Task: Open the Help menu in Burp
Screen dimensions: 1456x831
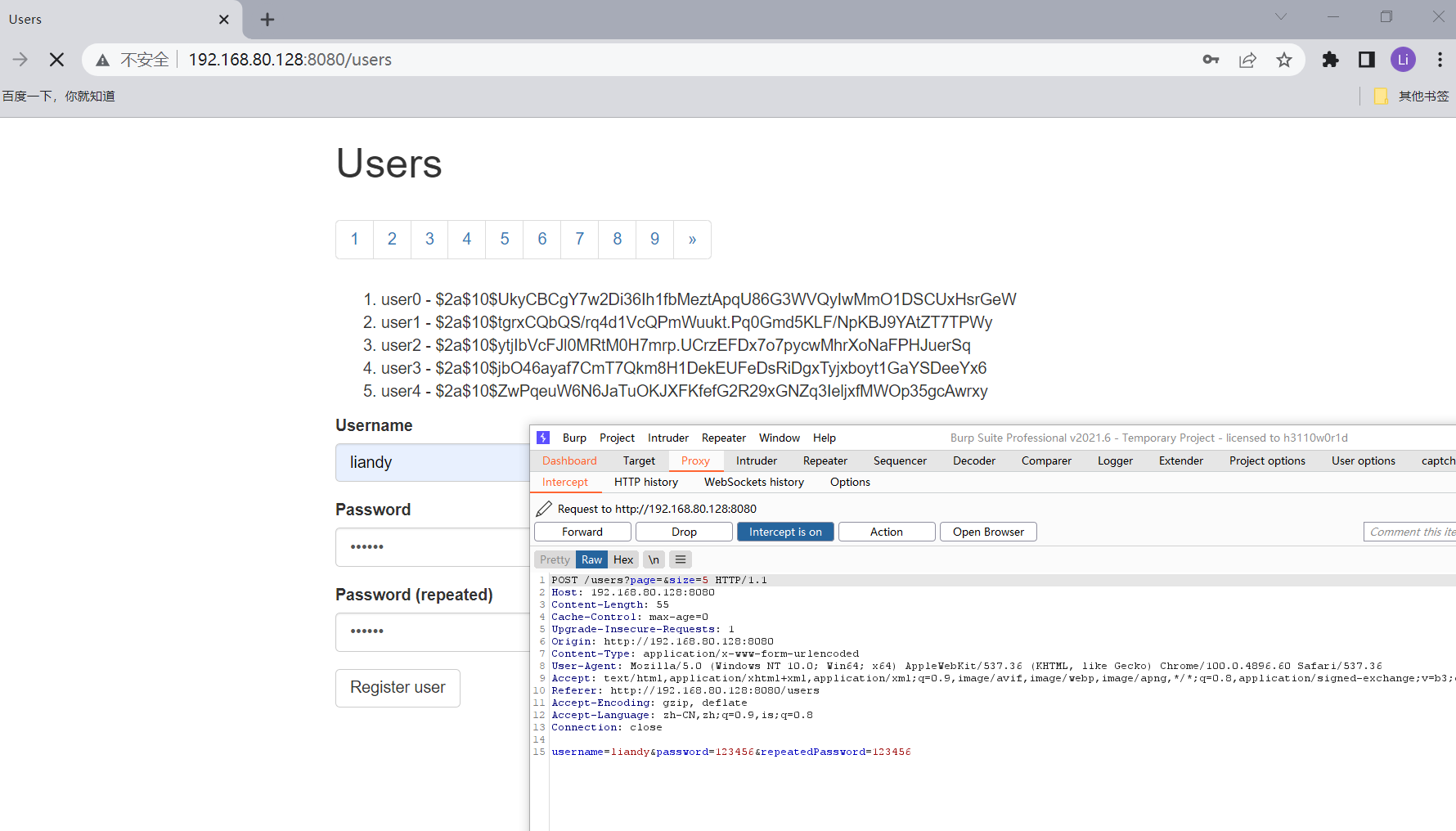Action: coord(825,438)
